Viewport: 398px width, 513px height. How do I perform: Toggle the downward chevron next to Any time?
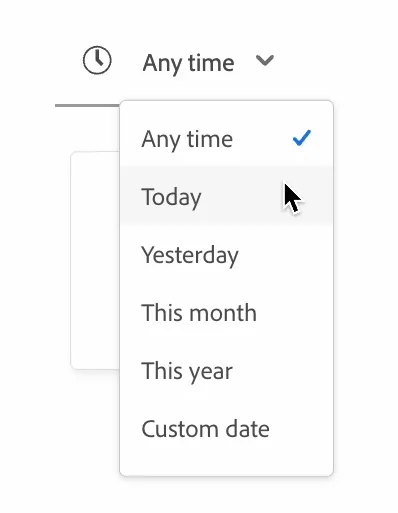coord(265,61)
